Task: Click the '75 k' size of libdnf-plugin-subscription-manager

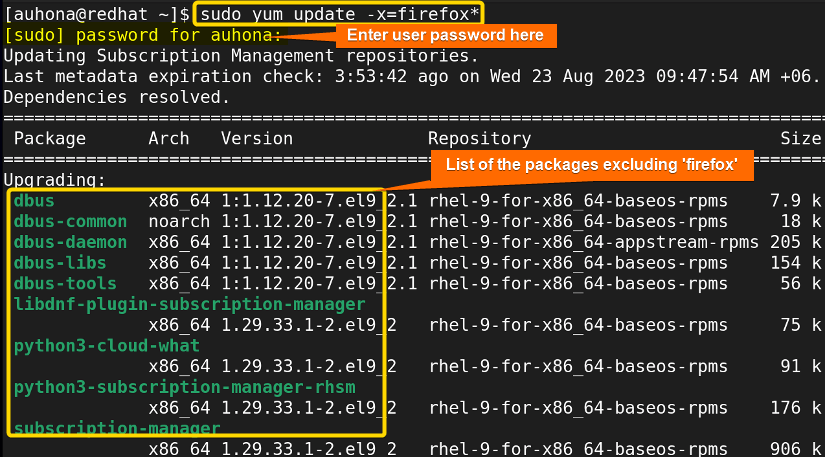Action: 800,325
